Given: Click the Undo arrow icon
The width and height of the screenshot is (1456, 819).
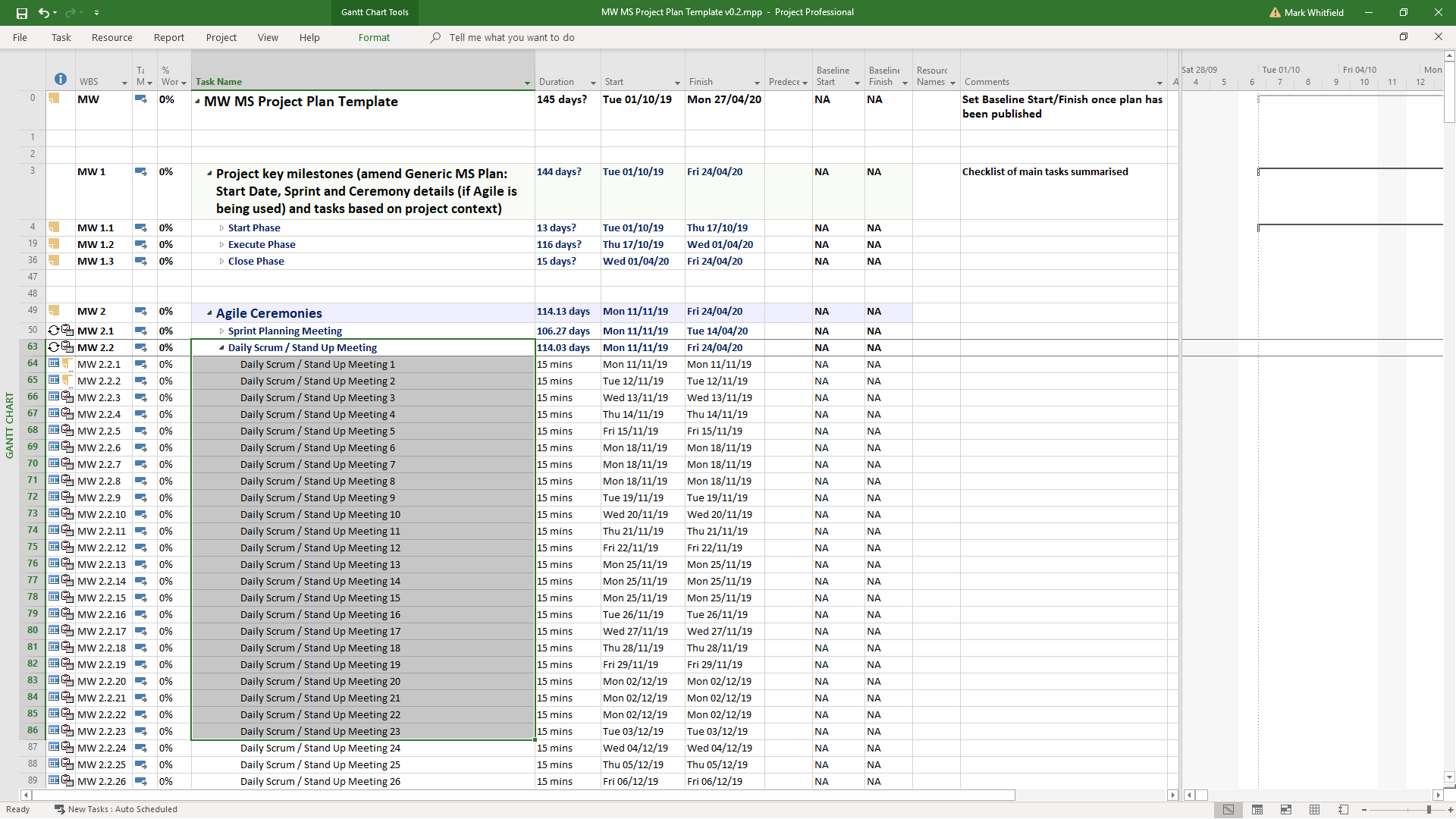Looking at the screenshot, I should 44,13.
